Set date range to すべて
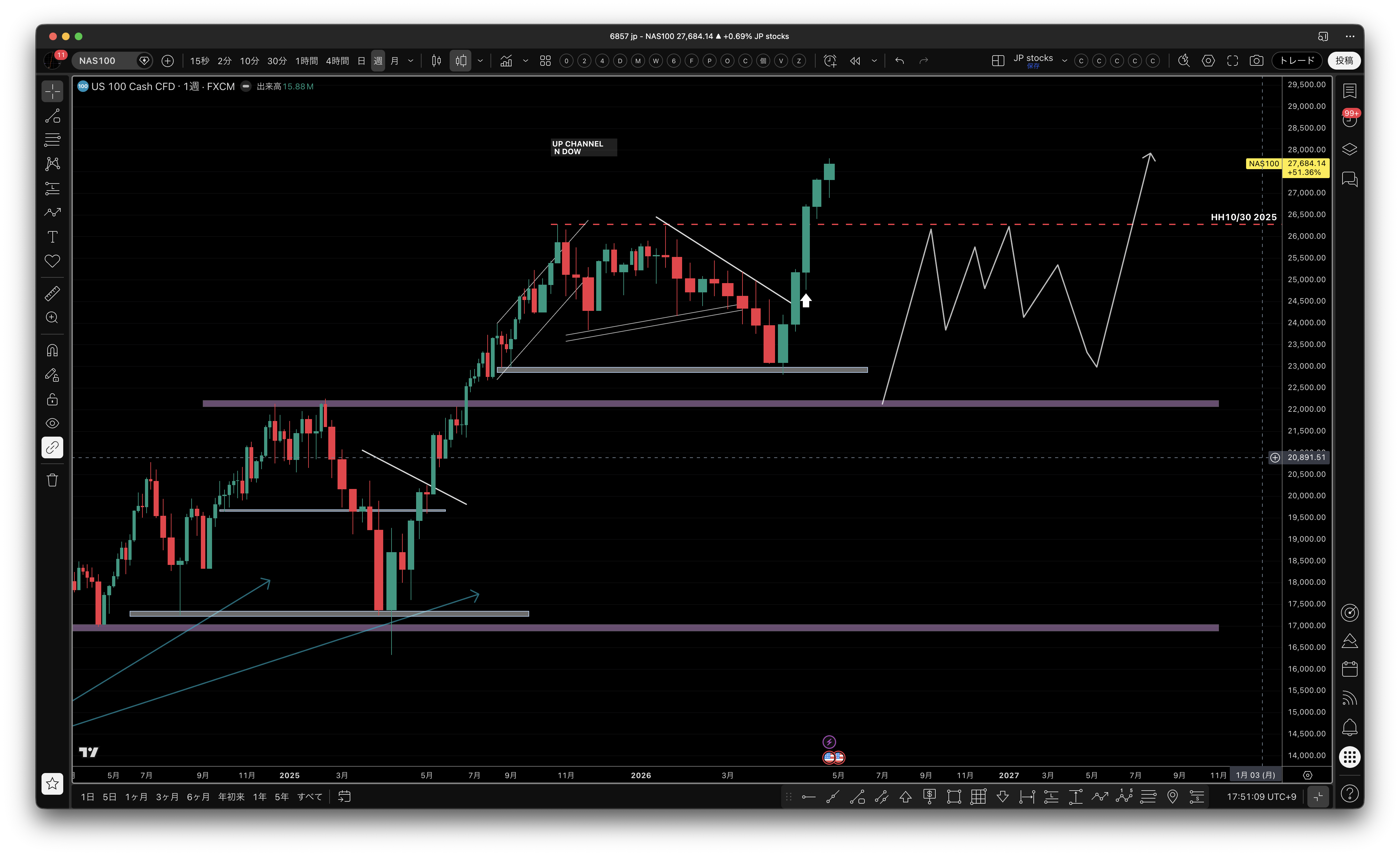1400x856 pixels. [310, 797]
